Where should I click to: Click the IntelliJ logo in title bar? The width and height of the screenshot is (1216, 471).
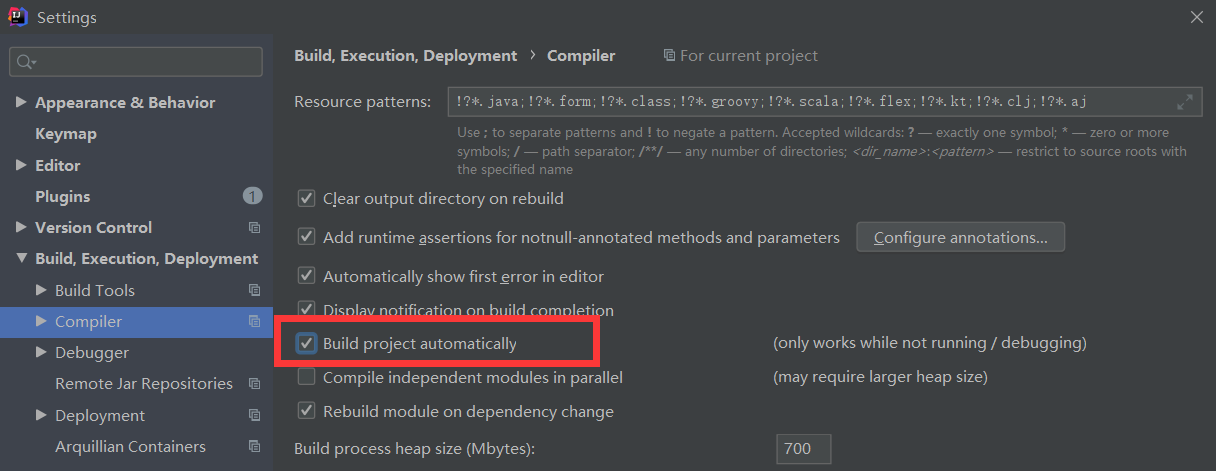point(17,17)
